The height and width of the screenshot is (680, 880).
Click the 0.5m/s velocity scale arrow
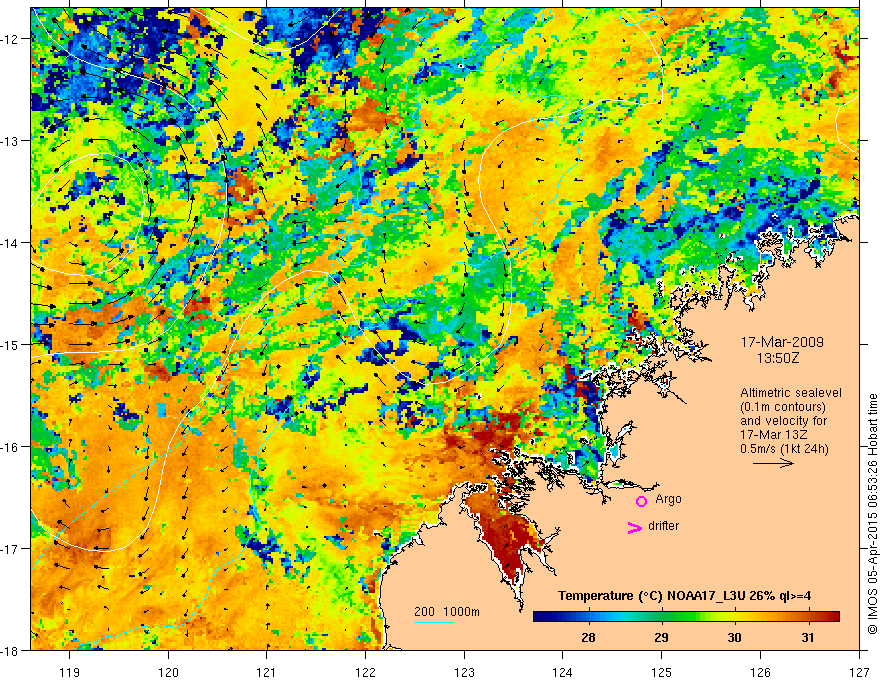click(773, 463)
